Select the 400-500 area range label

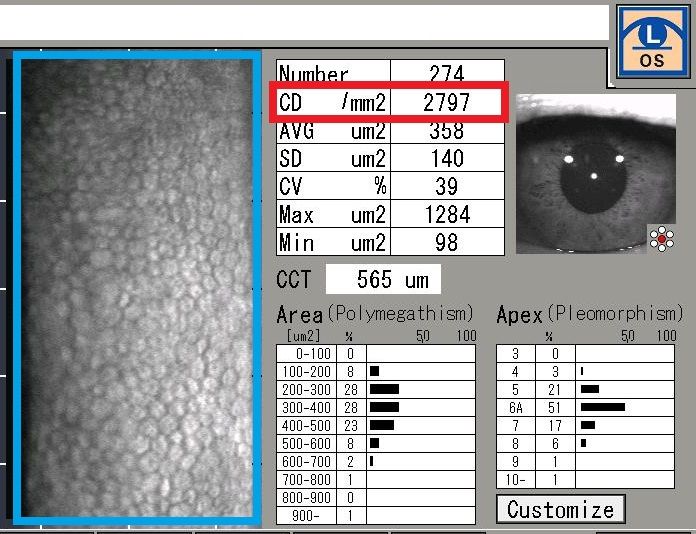306,426
